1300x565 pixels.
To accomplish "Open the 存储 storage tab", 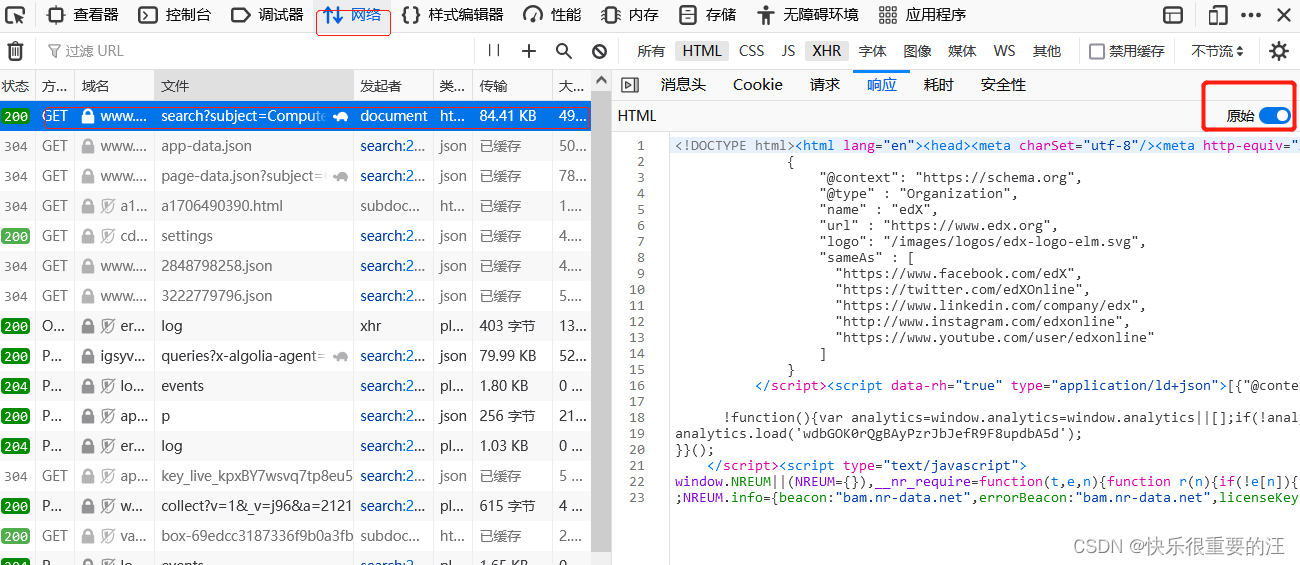I will 707,15.
